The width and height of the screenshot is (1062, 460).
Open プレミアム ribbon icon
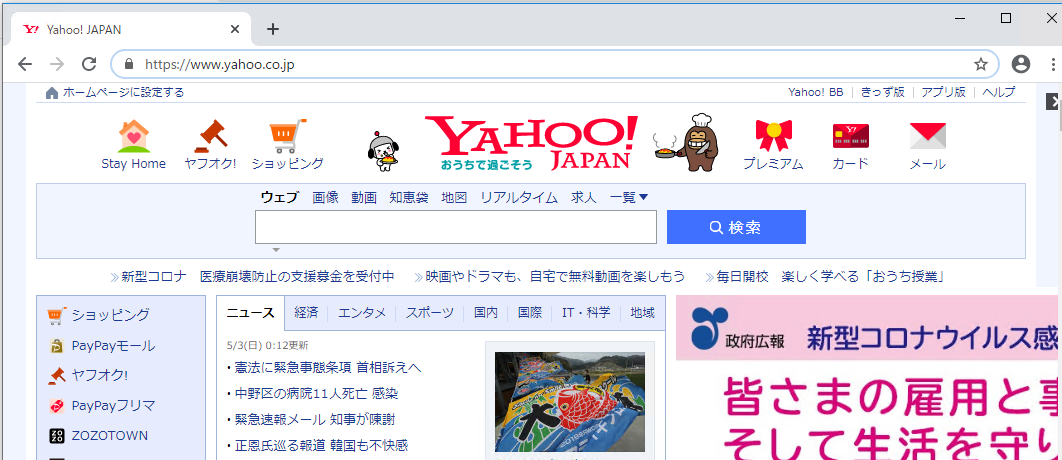tap(773, 135)
